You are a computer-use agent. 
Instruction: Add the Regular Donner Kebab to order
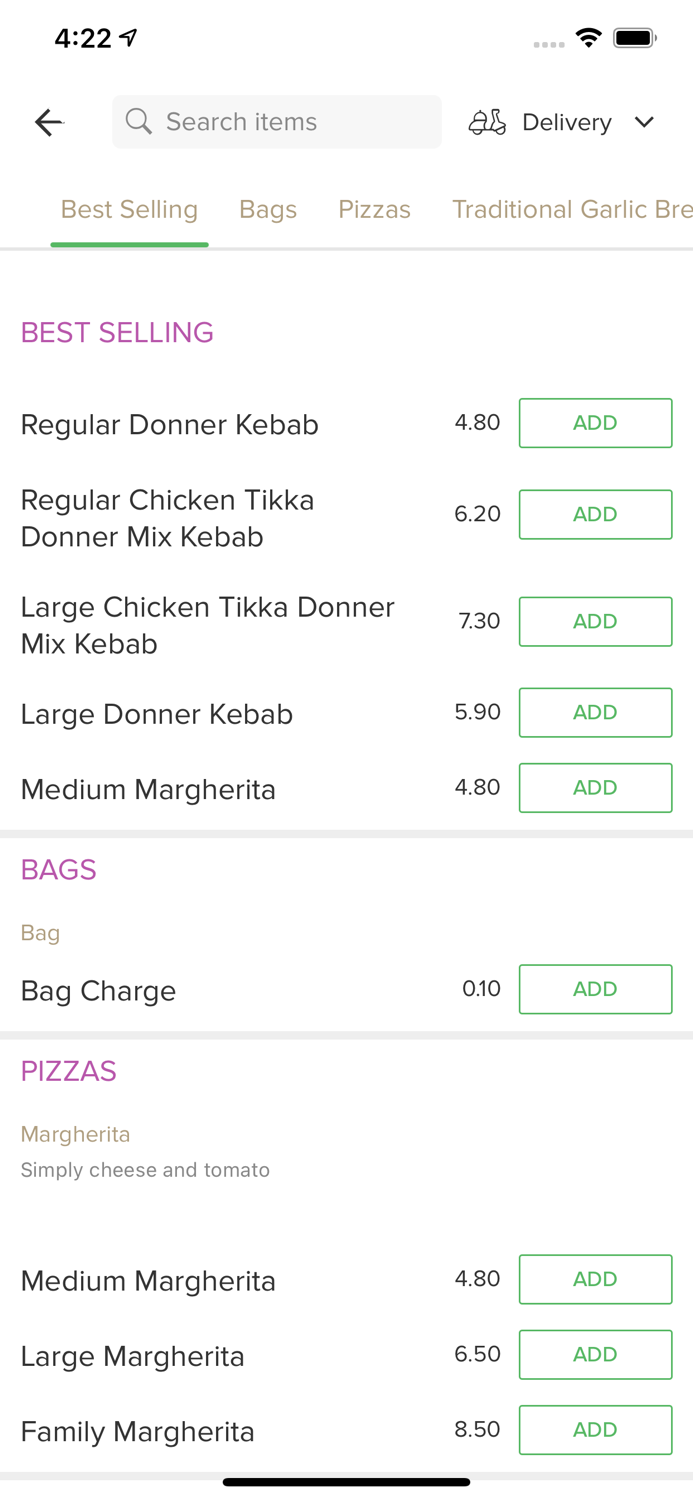pyautogui.click(x=595, y=422)
